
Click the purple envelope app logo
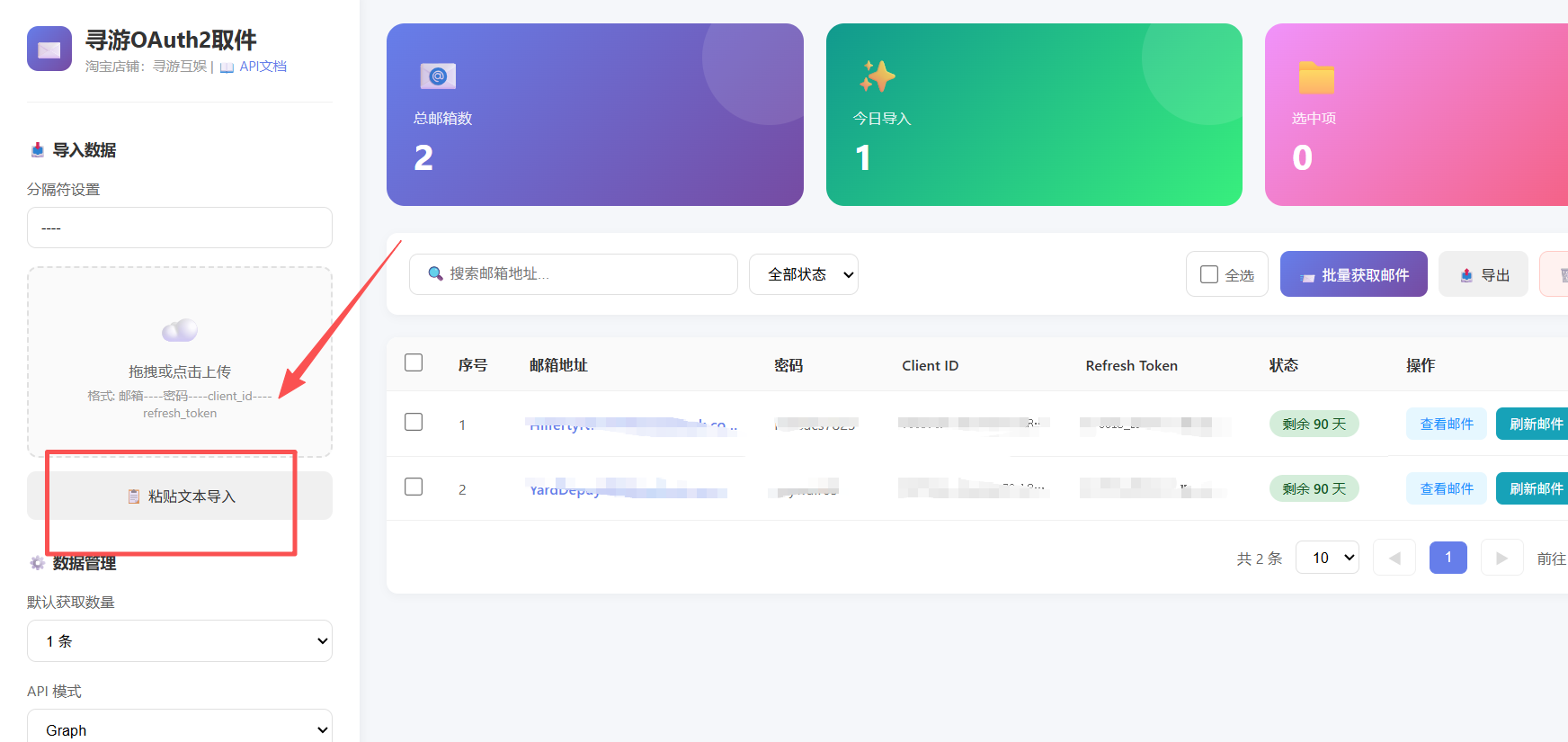click(x=49, y=49)
